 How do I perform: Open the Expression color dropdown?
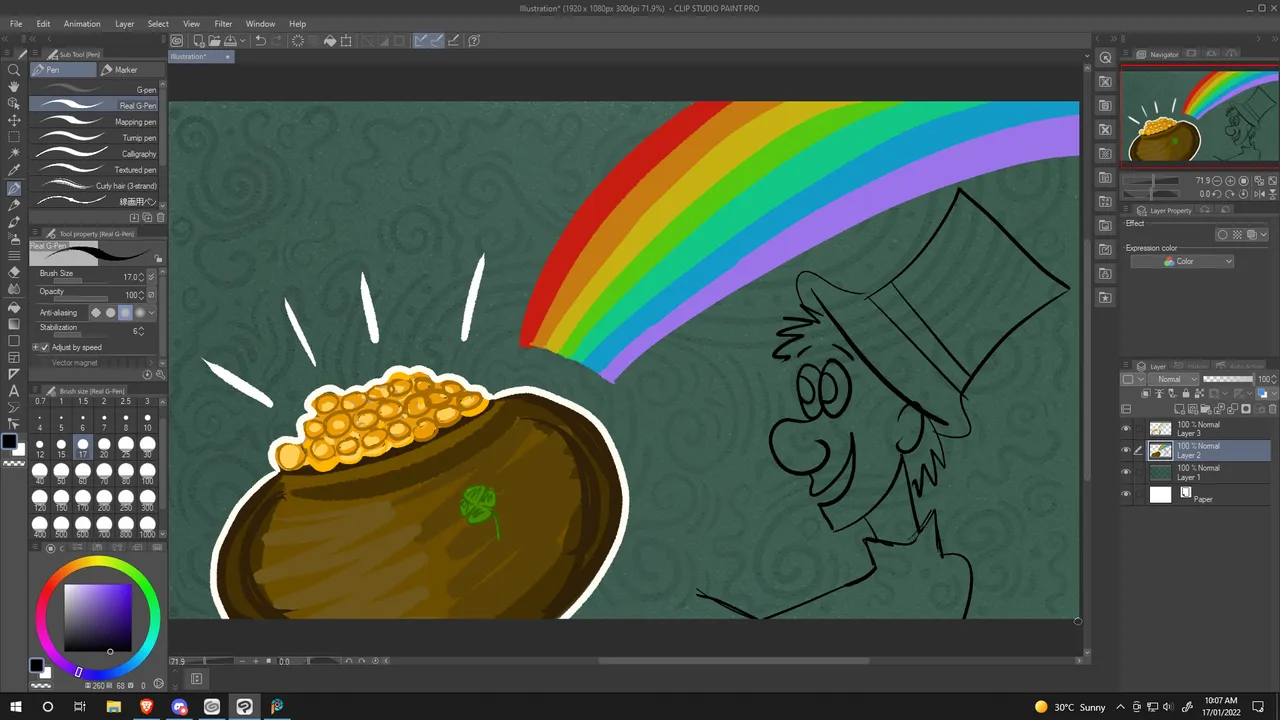[x=1182, y=261]
